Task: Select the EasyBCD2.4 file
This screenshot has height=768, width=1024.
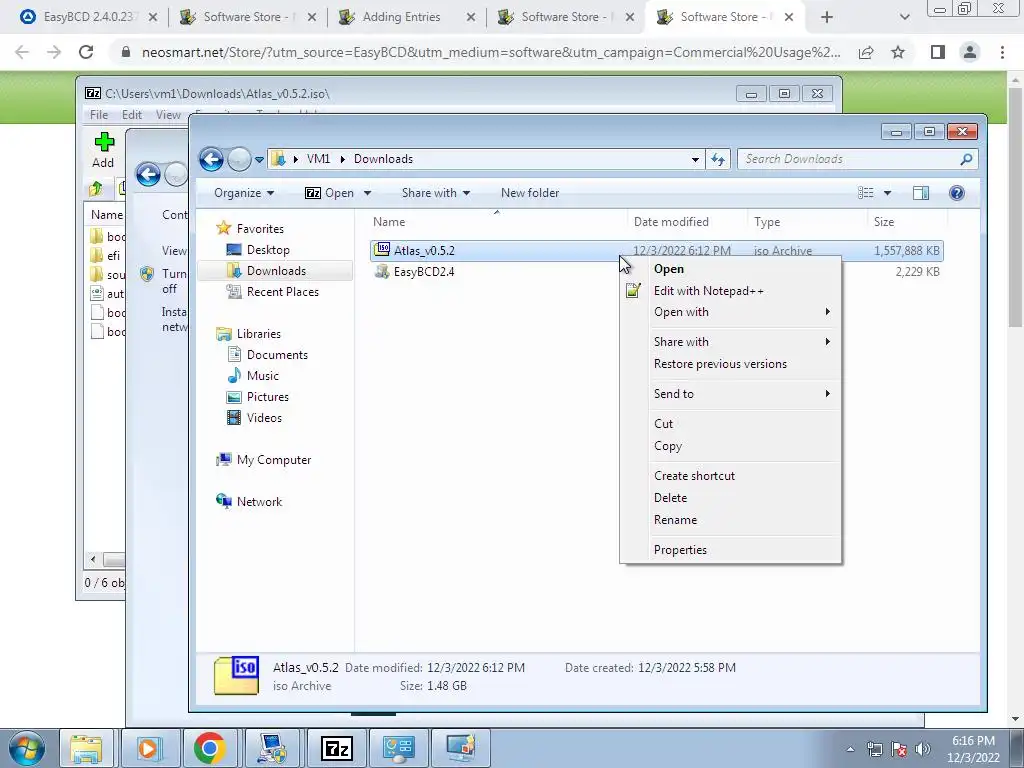Action: [424, 272]
